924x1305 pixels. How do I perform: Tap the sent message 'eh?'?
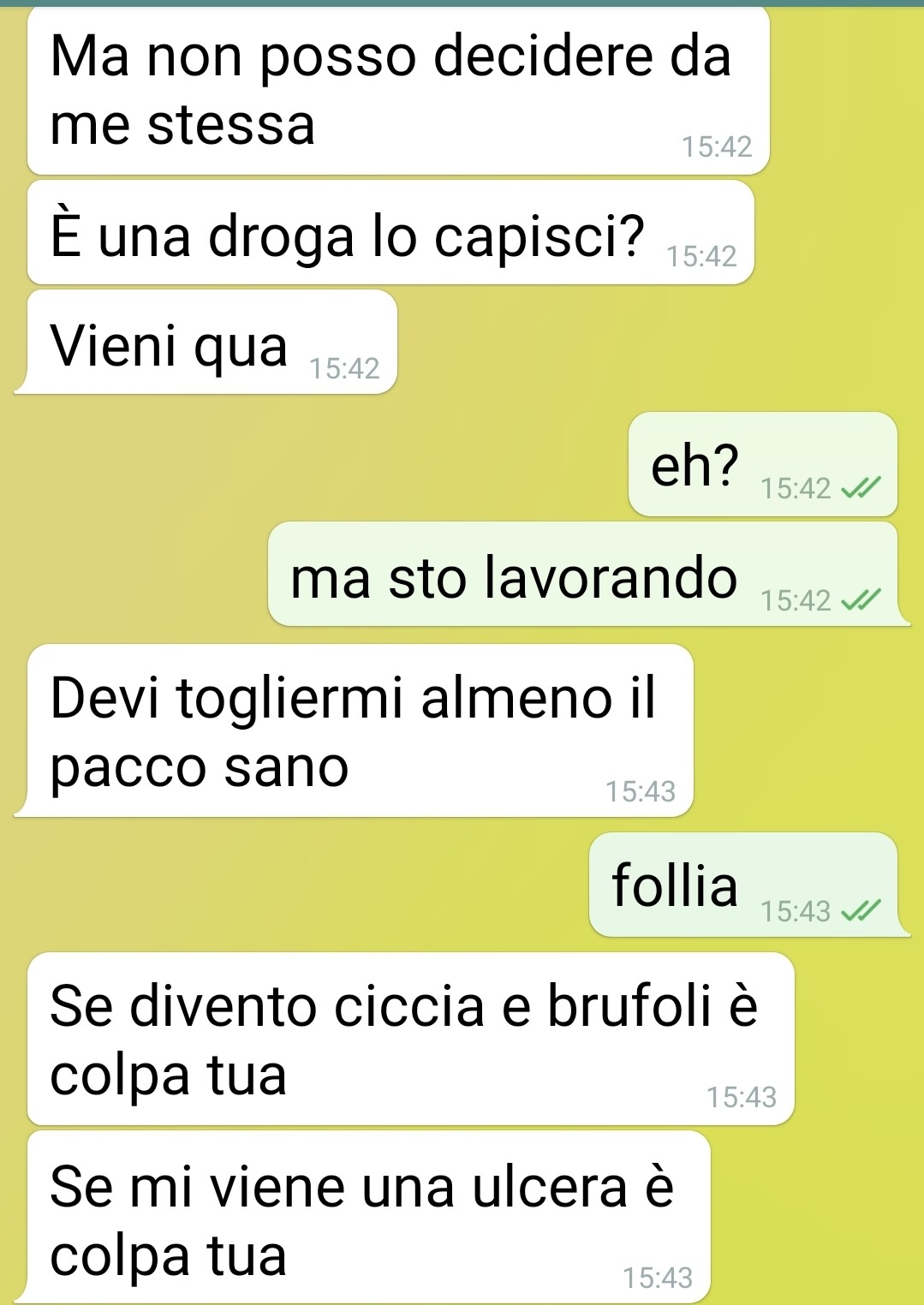(763, 464)
